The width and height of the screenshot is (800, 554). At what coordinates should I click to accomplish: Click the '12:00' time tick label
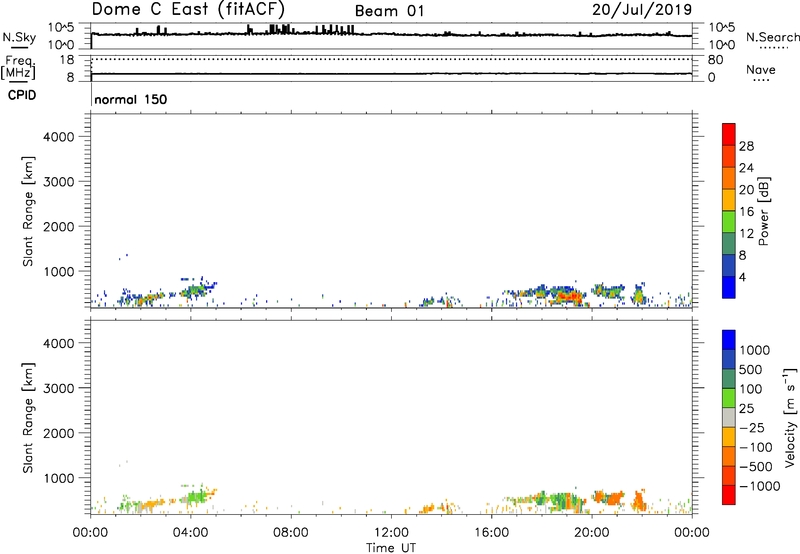point(391,533)
